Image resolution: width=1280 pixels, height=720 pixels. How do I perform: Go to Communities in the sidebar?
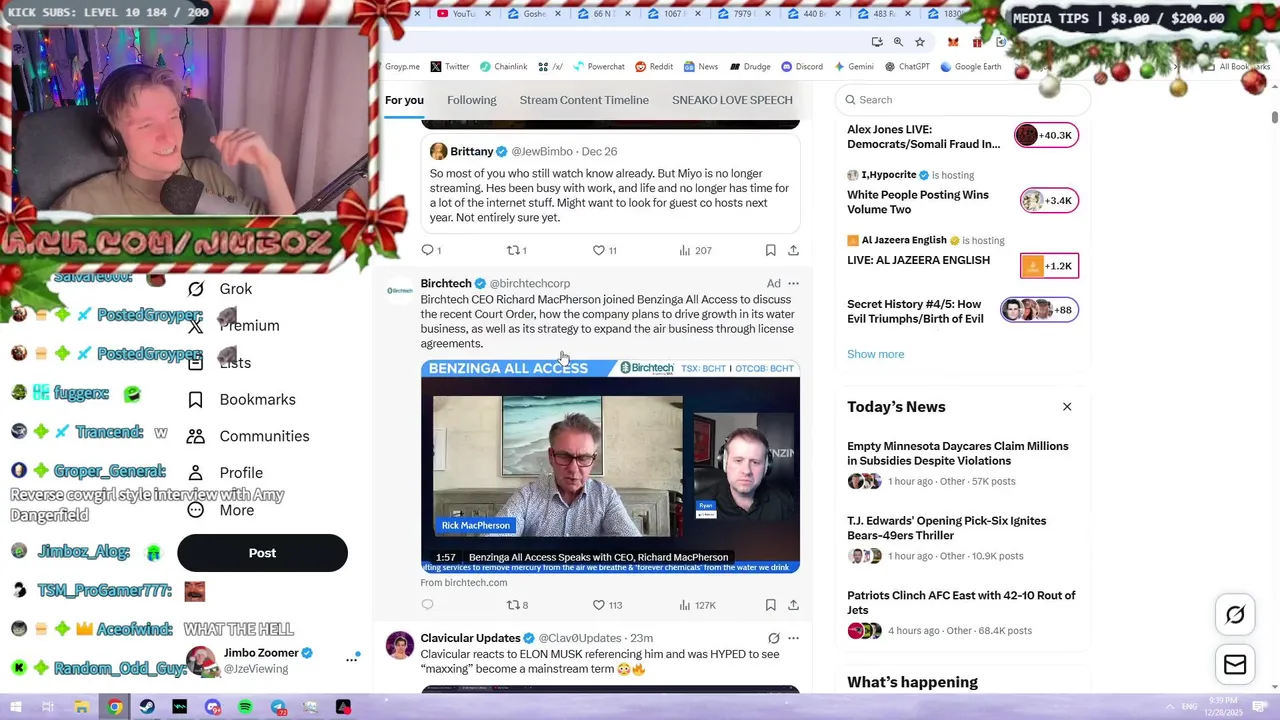(x=249, y=436)
